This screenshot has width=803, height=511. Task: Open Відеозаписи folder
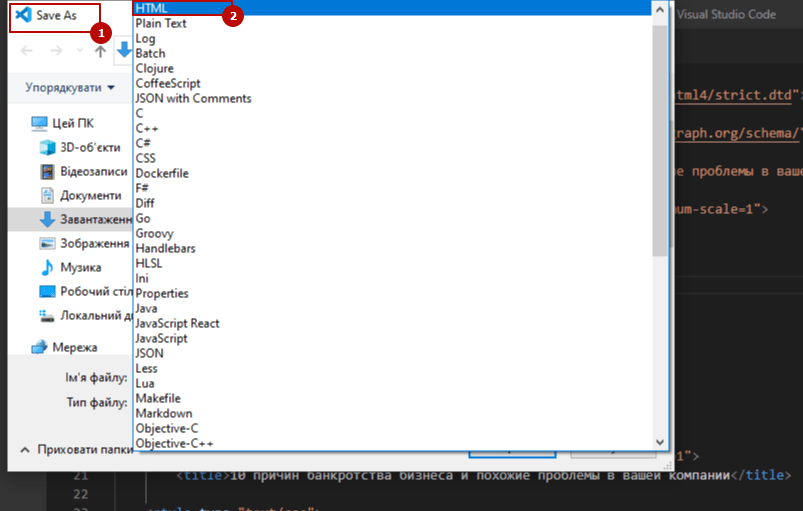(x=84, y=172)
